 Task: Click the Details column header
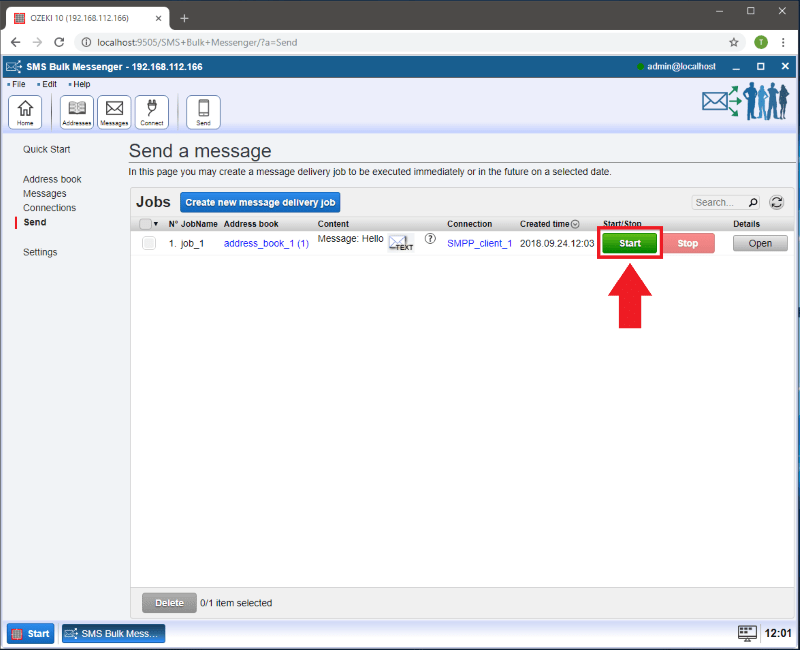[x=746, y=224]
